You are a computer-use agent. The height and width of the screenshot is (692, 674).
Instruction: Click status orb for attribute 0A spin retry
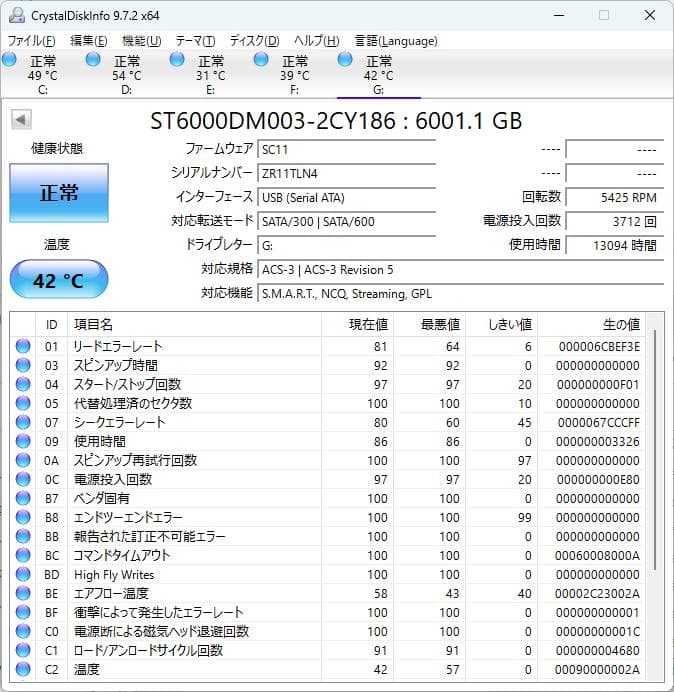pos(23,460)
